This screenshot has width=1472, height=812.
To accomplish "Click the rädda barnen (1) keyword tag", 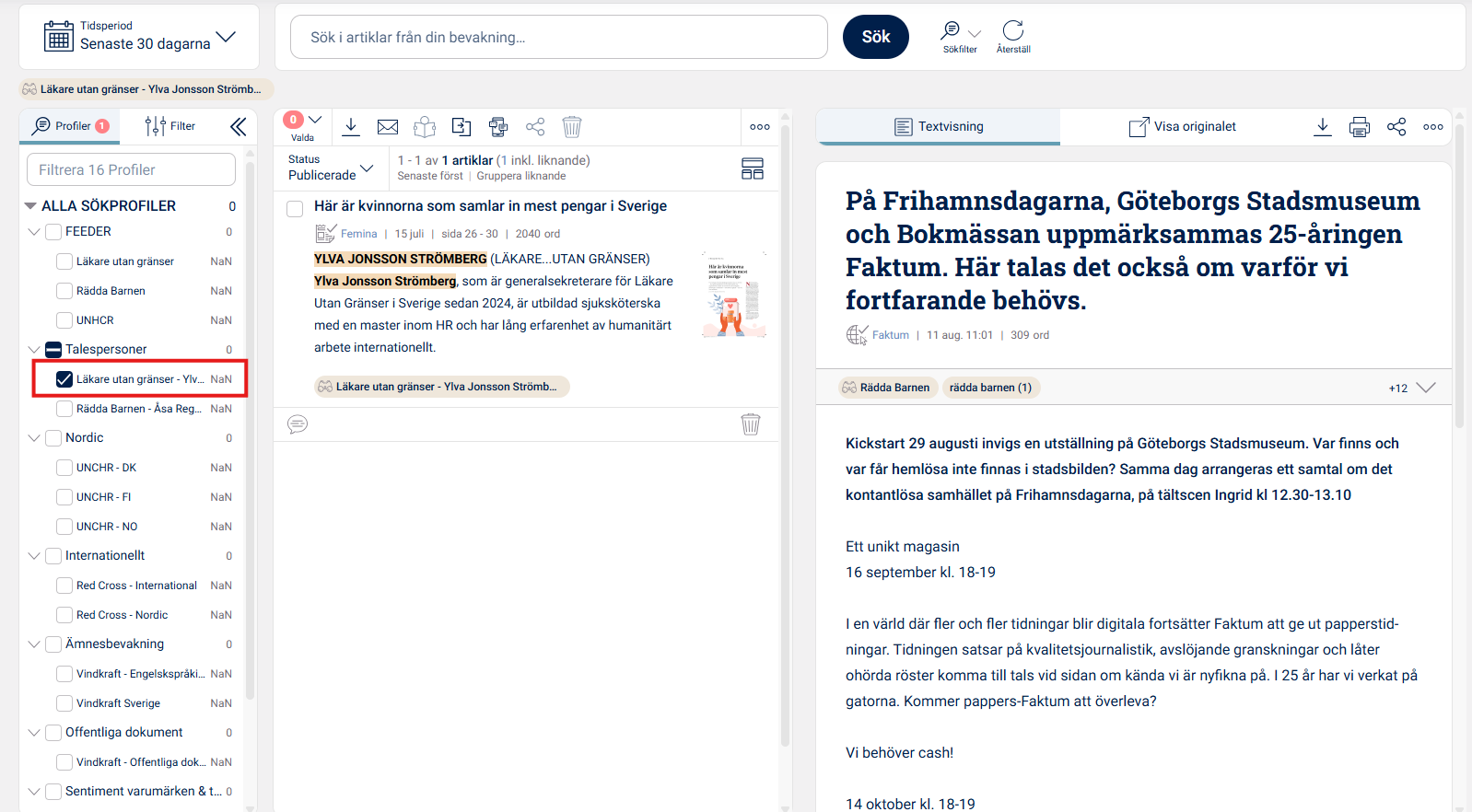I will tap(990, 388).
